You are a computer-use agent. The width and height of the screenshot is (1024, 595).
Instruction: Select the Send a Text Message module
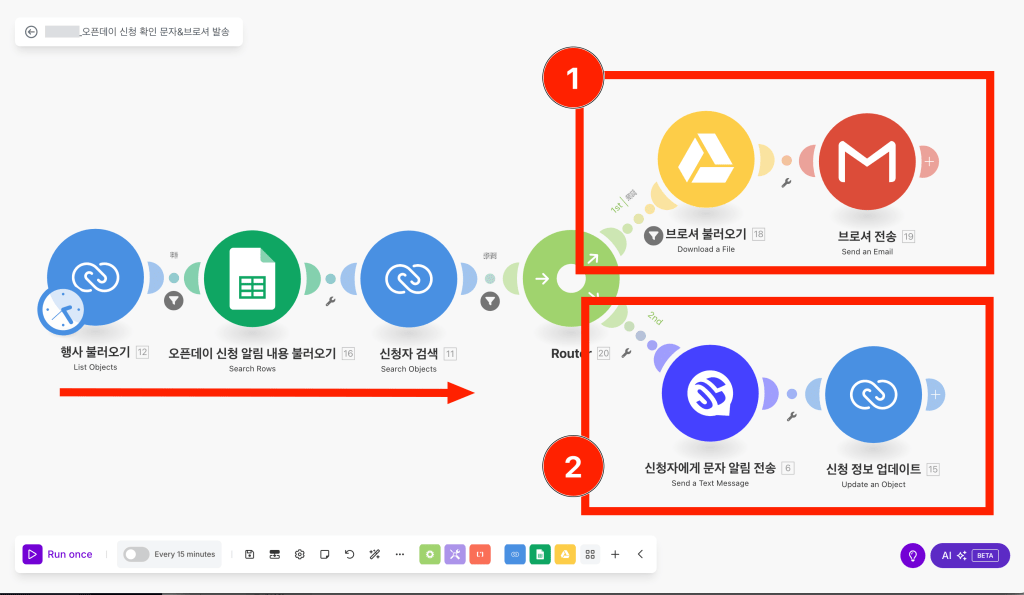pyautogui.click(x=710, y=395)
